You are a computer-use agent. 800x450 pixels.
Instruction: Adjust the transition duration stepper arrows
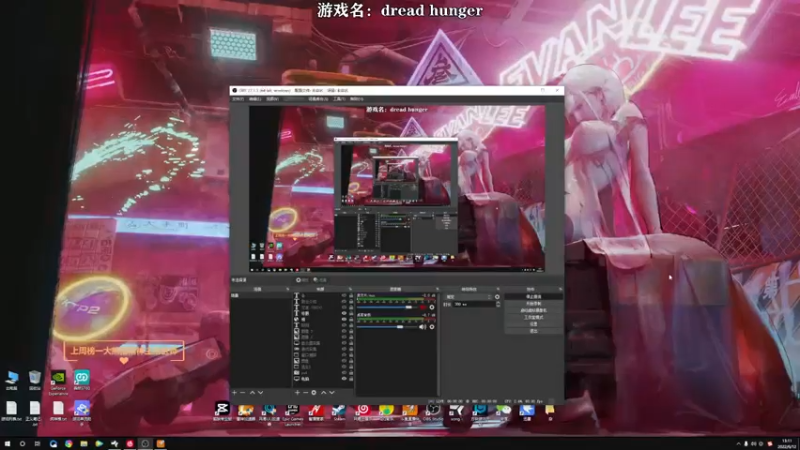pos(498,304)
